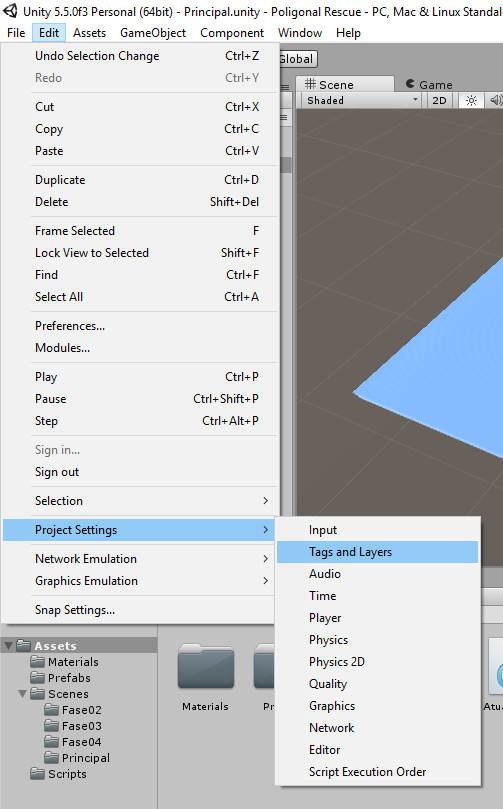
Task: Close the open Edit menu
Action: pyautogui.click(x=49, y=33)
